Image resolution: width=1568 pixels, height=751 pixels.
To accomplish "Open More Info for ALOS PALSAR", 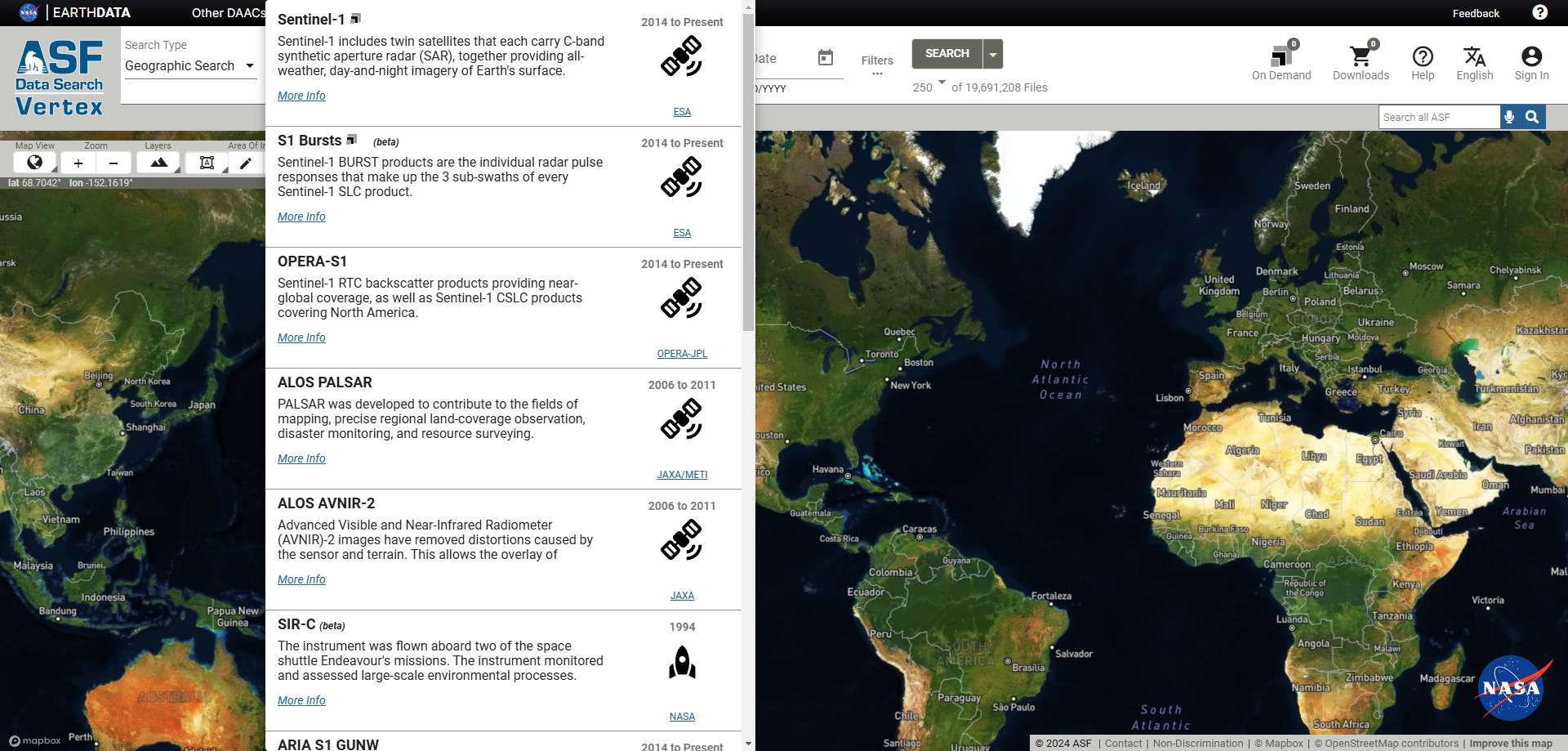I will click(301, 458).
